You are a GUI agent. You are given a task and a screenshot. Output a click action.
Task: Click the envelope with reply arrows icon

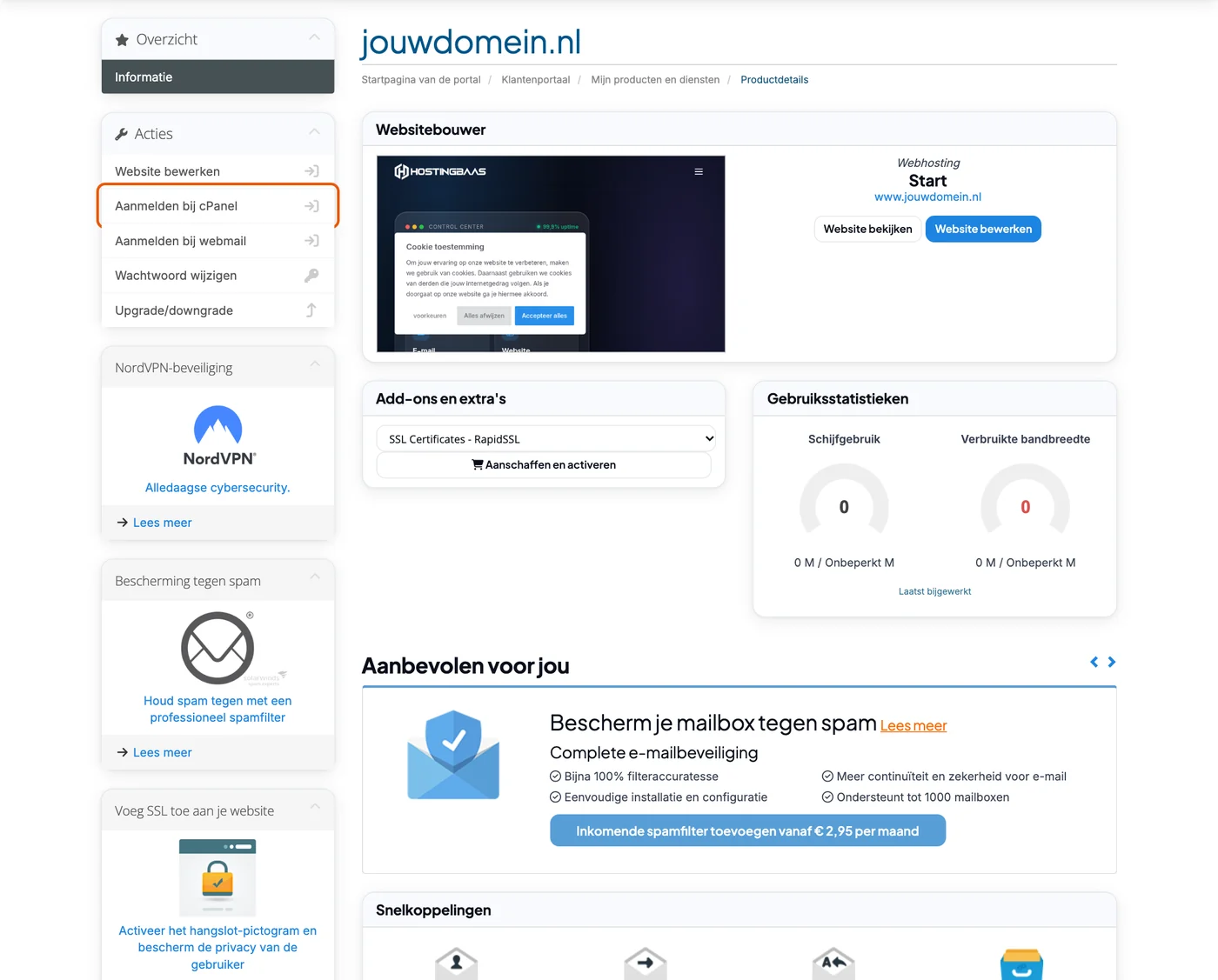coord(833,963)
